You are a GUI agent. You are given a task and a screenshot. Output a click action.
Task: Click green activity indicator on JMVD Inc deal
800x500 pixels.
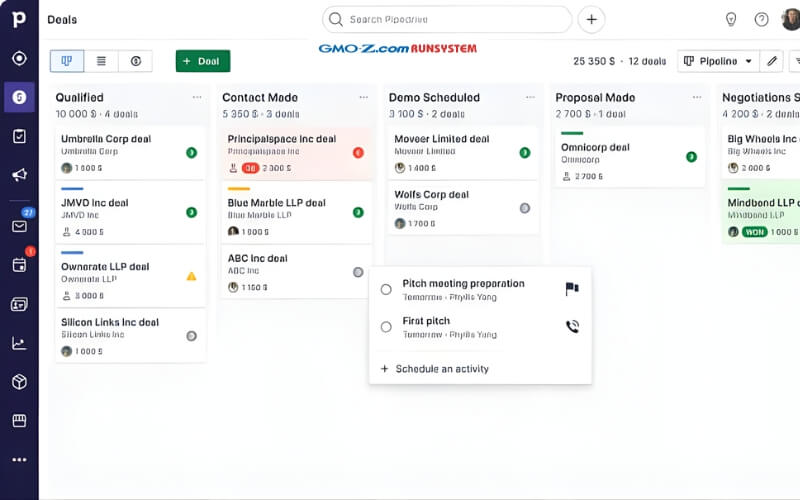pos(191,212)
